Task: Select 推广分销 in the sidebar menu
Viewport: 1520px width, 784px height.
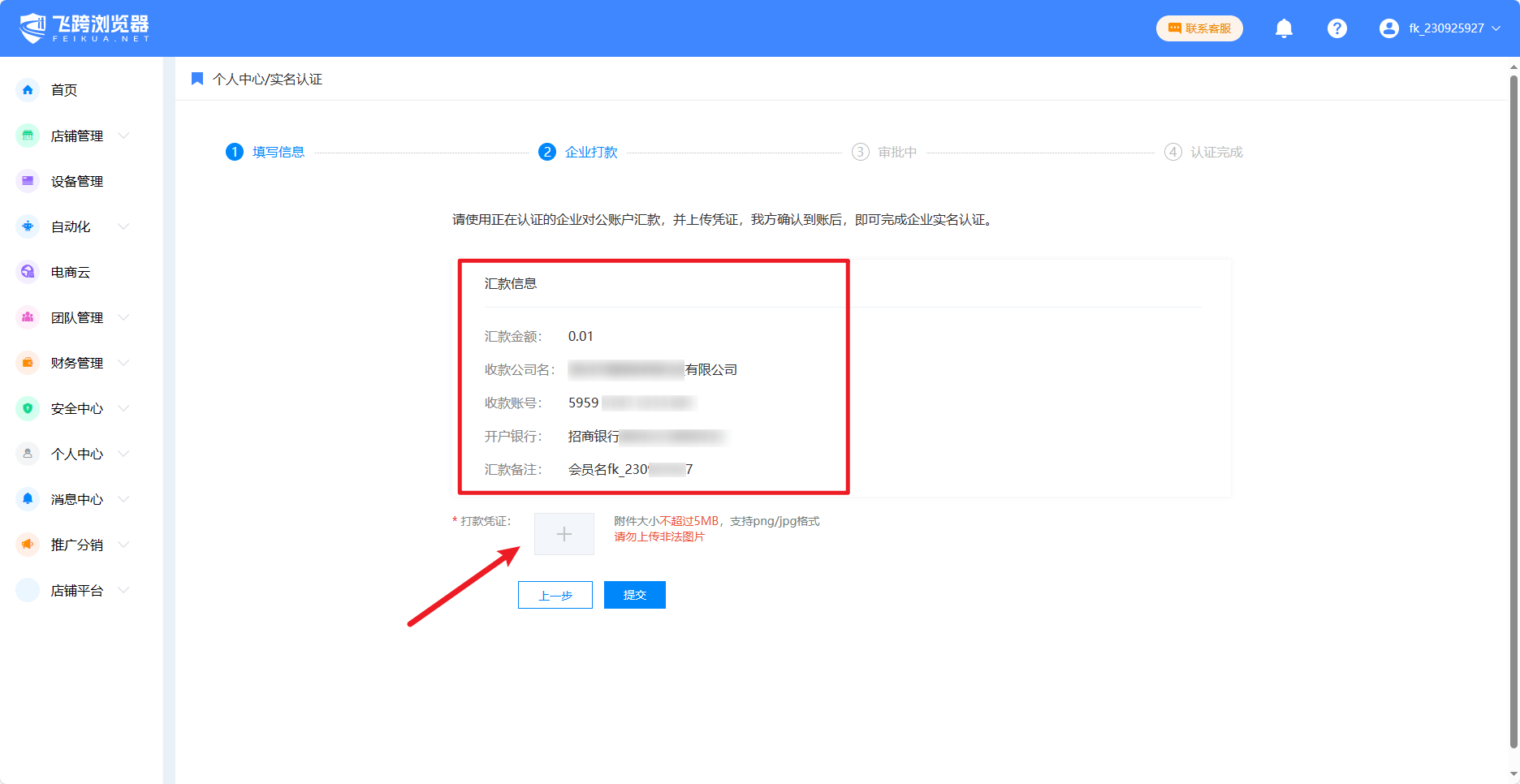Action: coord(77,545)
